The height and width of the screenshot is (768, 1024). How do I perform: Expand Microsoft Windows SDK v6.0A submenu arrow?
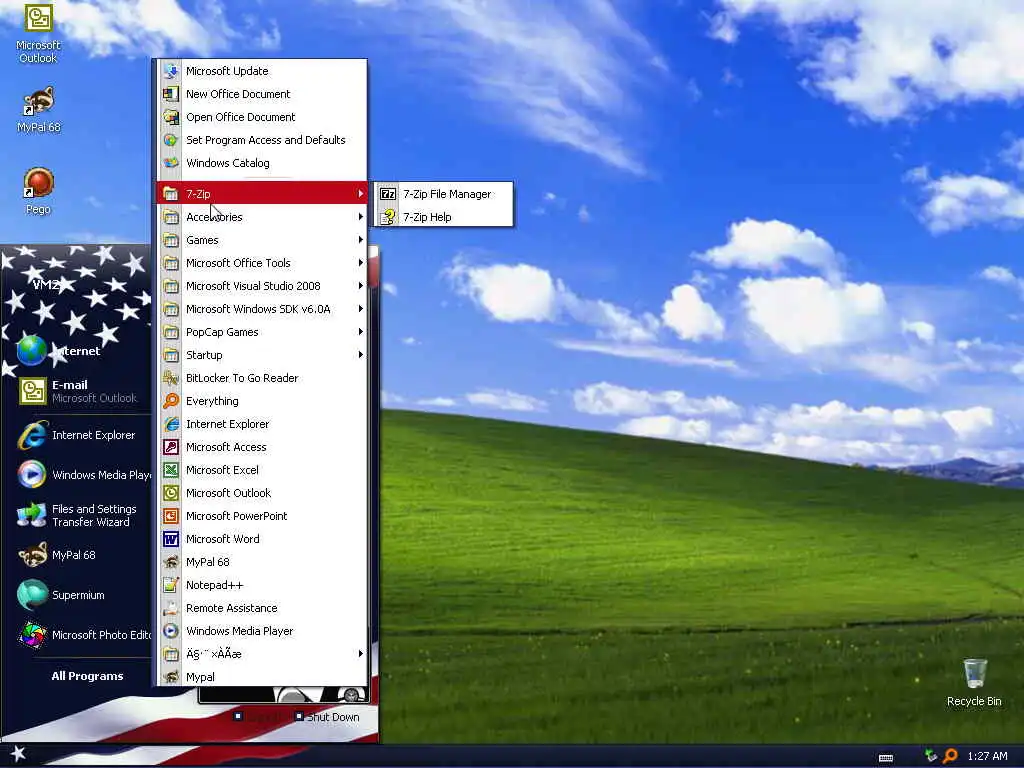(x=360, y=309)
